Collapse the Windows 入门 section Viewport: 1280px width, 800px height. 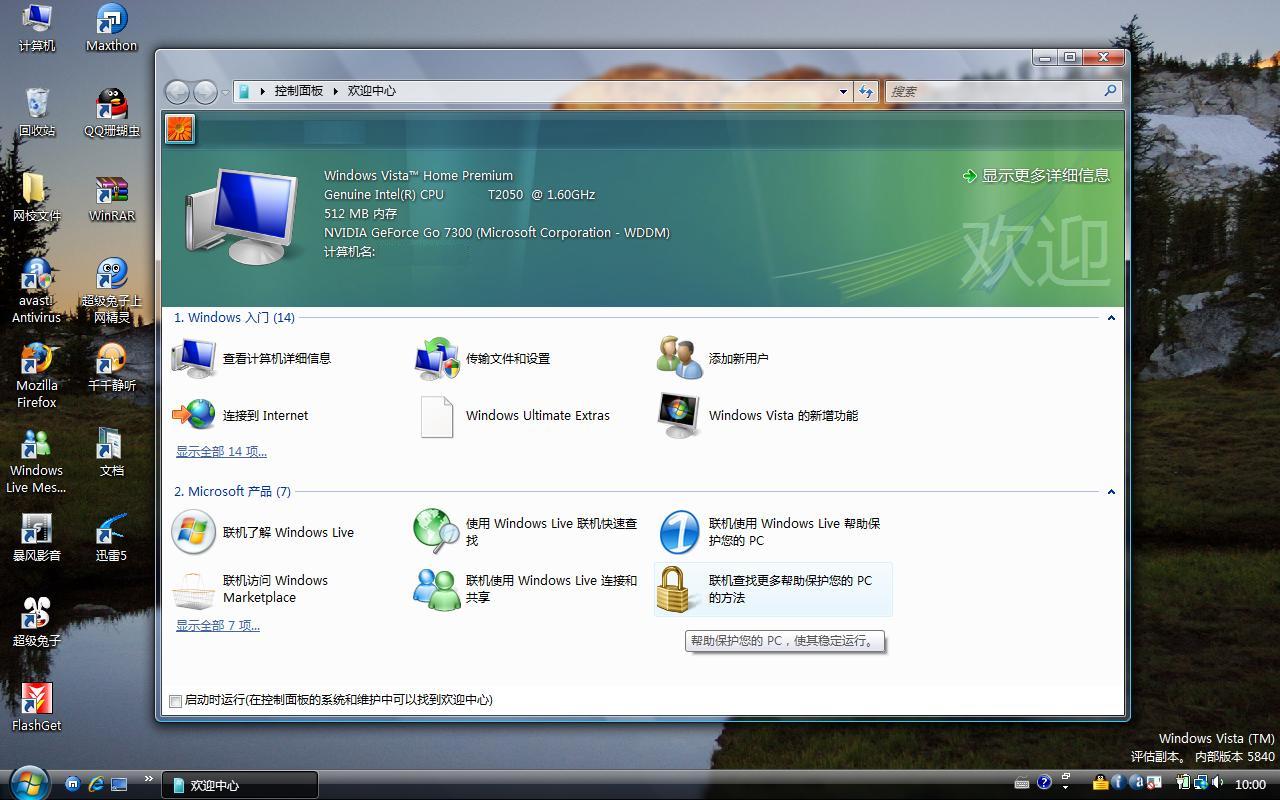tap(1110, 318)
